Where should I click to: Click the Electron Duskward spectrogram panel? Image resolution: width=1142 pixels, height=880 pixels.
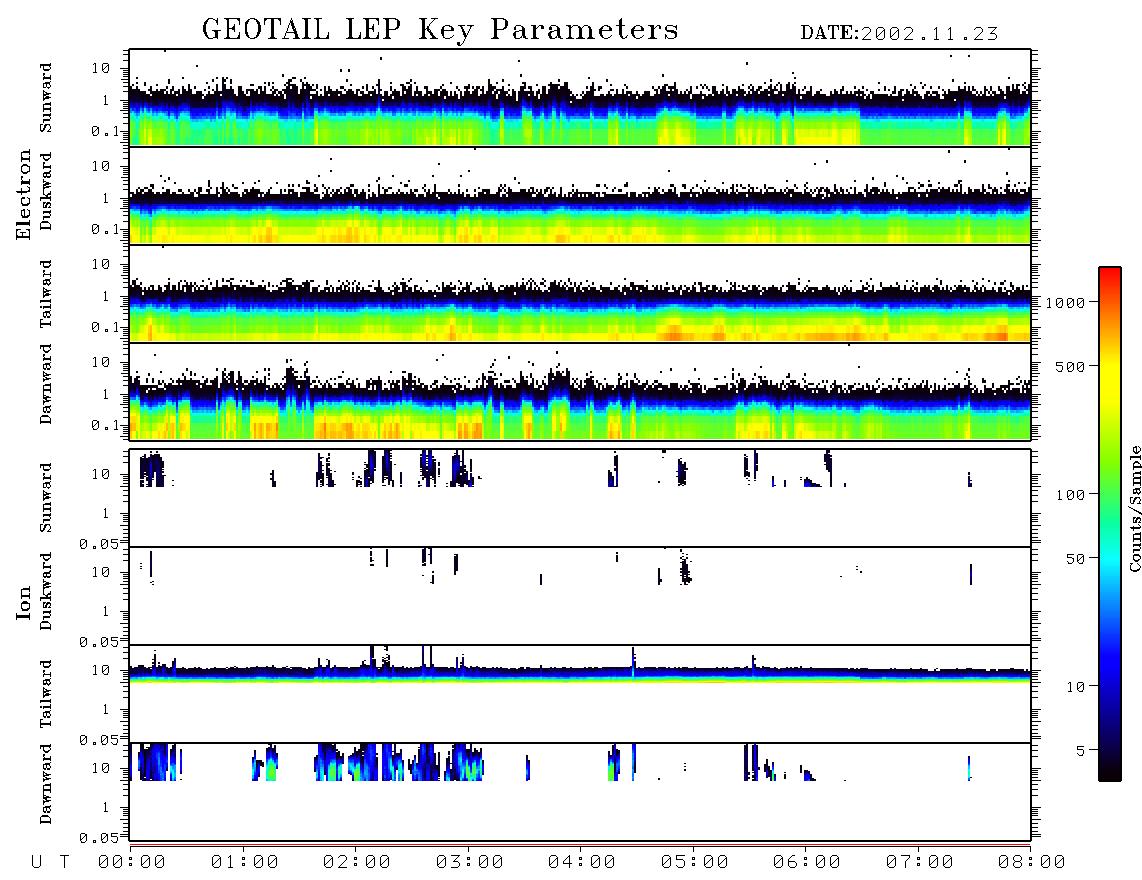[x=580, y=195]
